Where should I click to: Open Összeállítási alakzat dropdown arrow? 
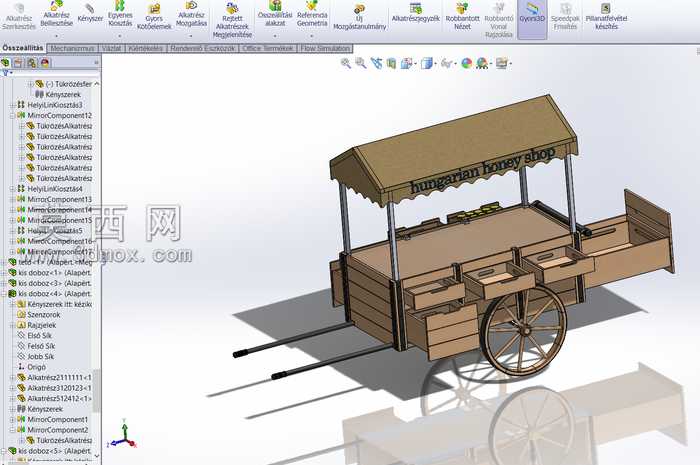tap(275, 35)
